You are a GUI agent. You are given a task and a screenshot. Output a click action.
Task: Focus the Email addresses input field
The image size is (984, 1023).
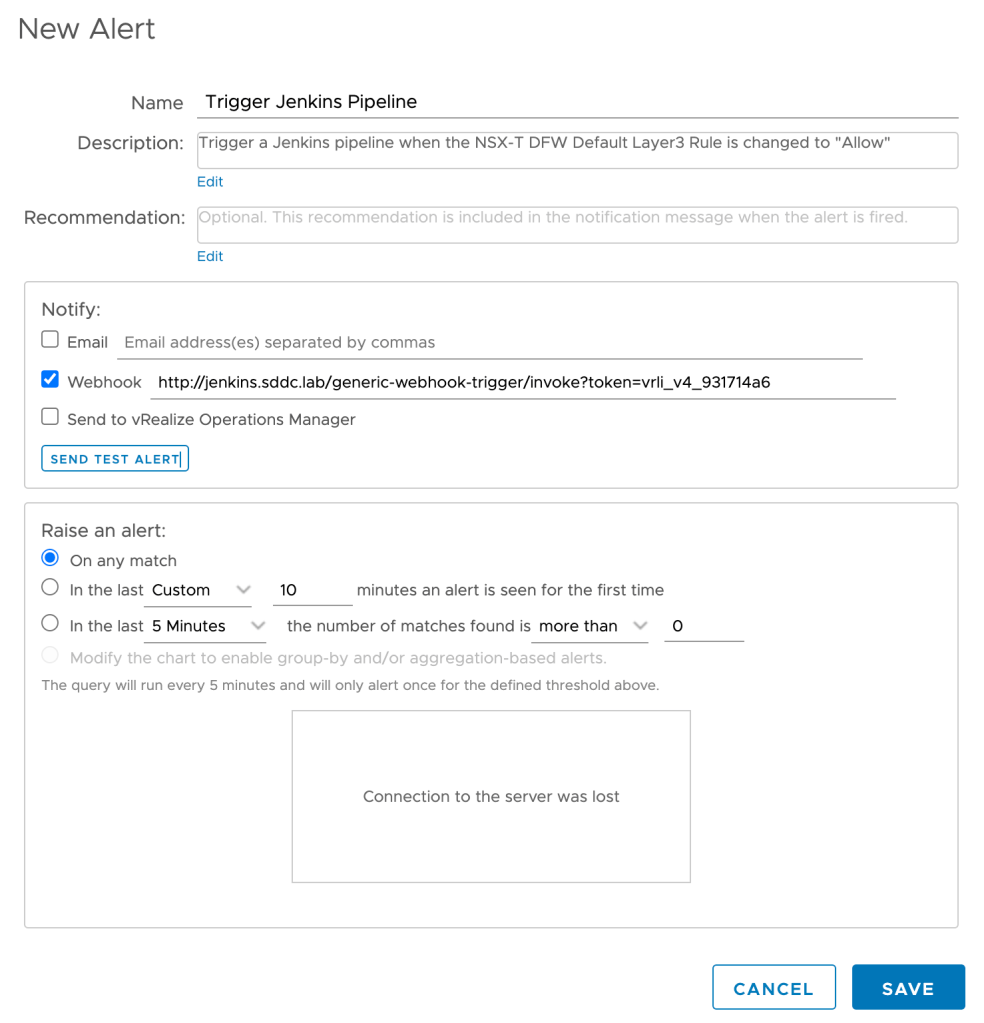[x=490, y=342]
